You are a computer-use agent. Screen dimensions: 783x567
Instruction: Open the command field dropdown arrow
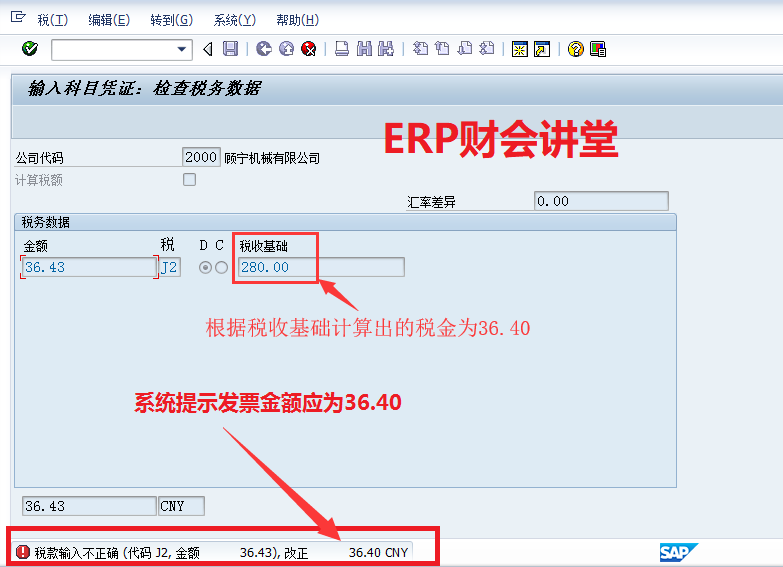182,49
